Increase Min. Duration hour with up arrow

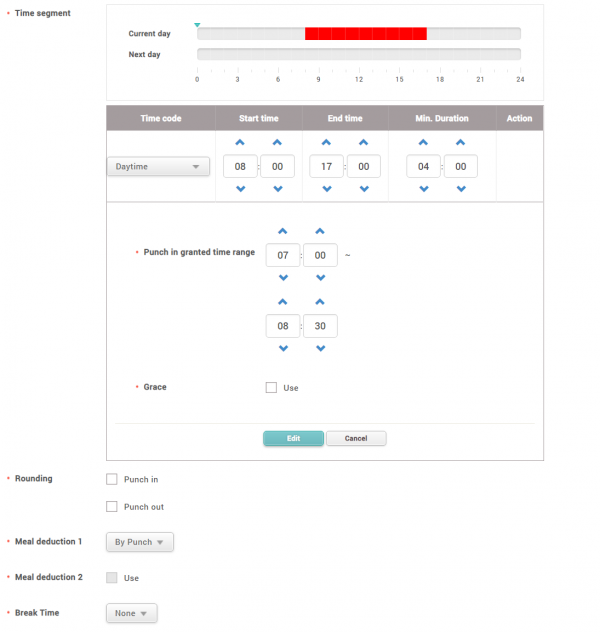coord(423,144)
